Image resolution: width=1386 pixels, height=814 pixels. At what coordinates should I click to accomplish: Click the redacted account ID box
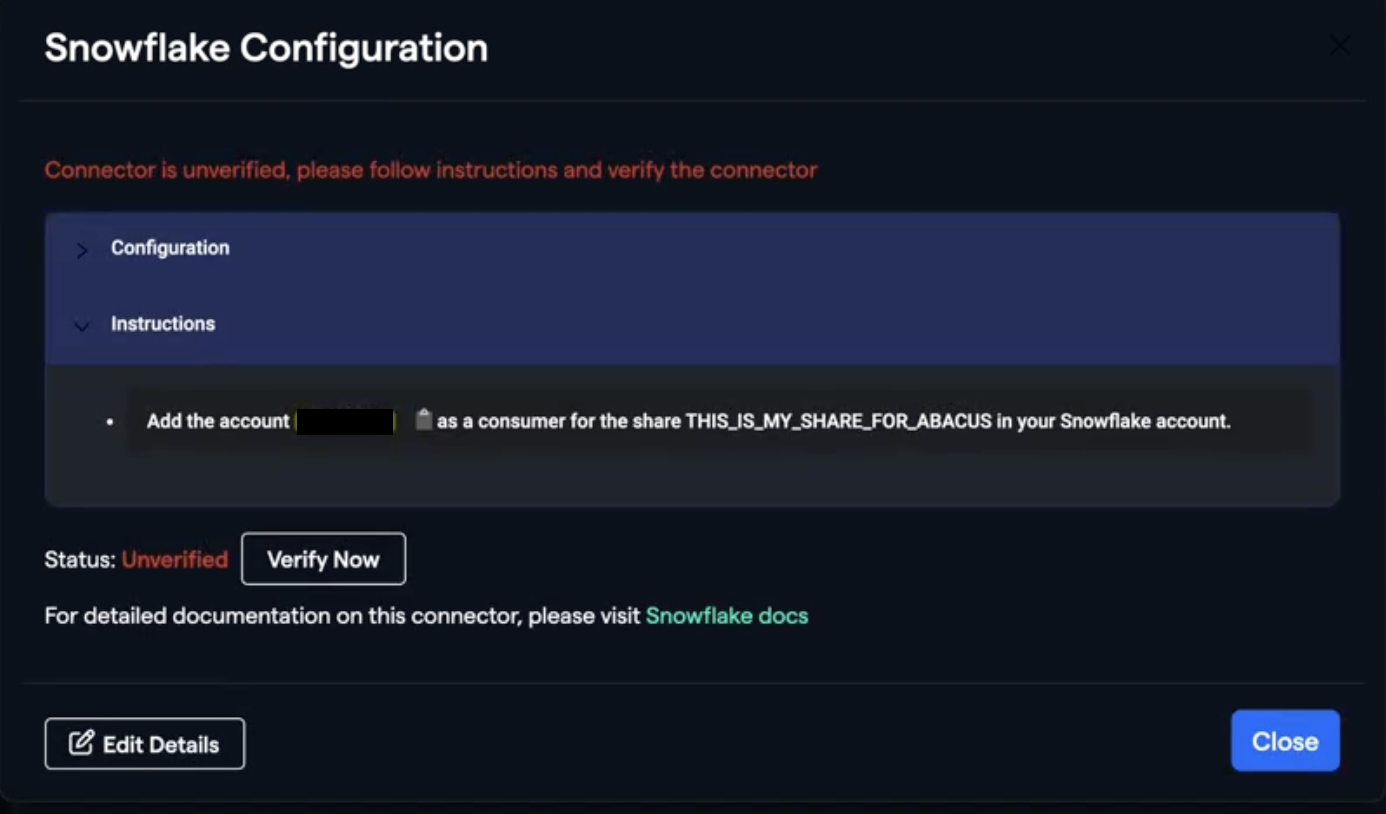click(346, 421)
